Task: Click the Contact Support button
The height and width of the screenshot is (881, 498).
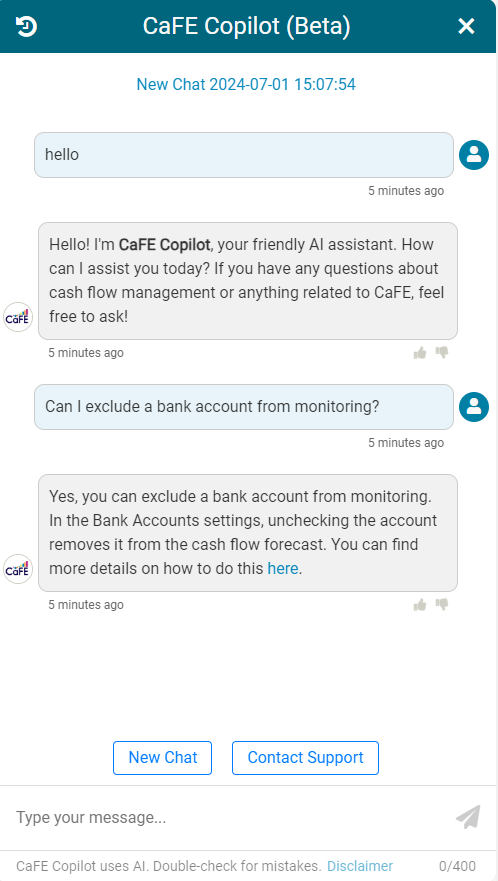Action: 305,757
